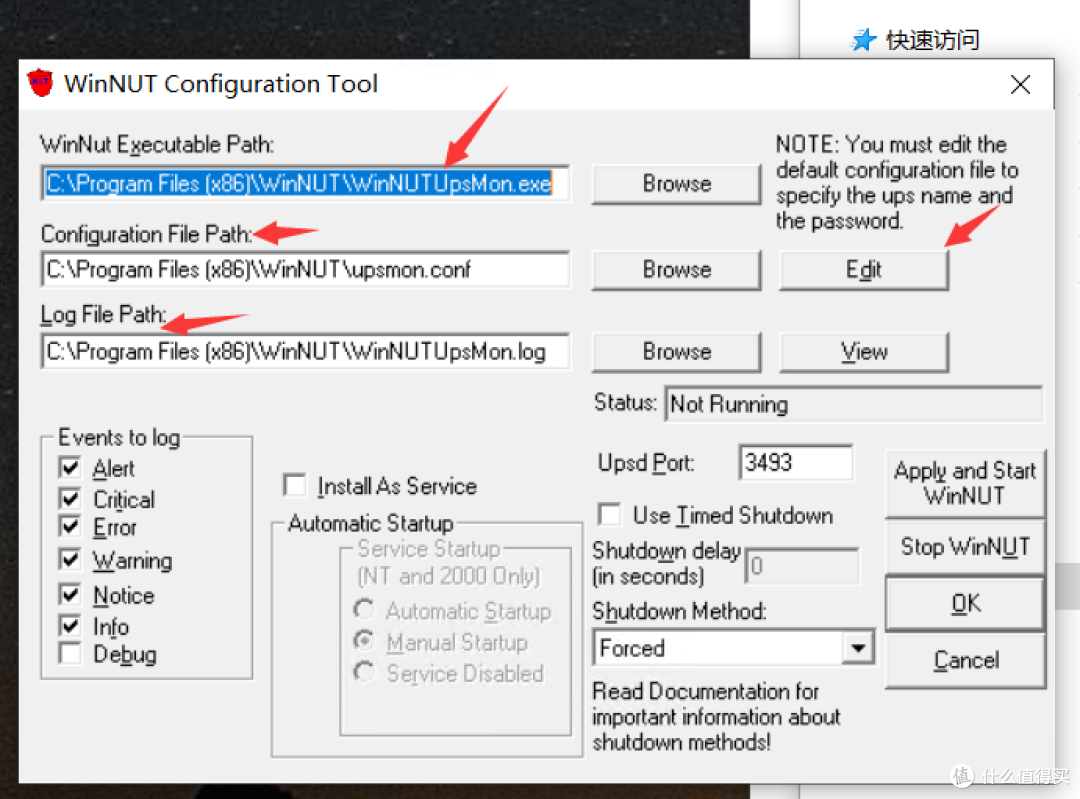Click the WinNUT shield icon in title bar

pos(39,84)
